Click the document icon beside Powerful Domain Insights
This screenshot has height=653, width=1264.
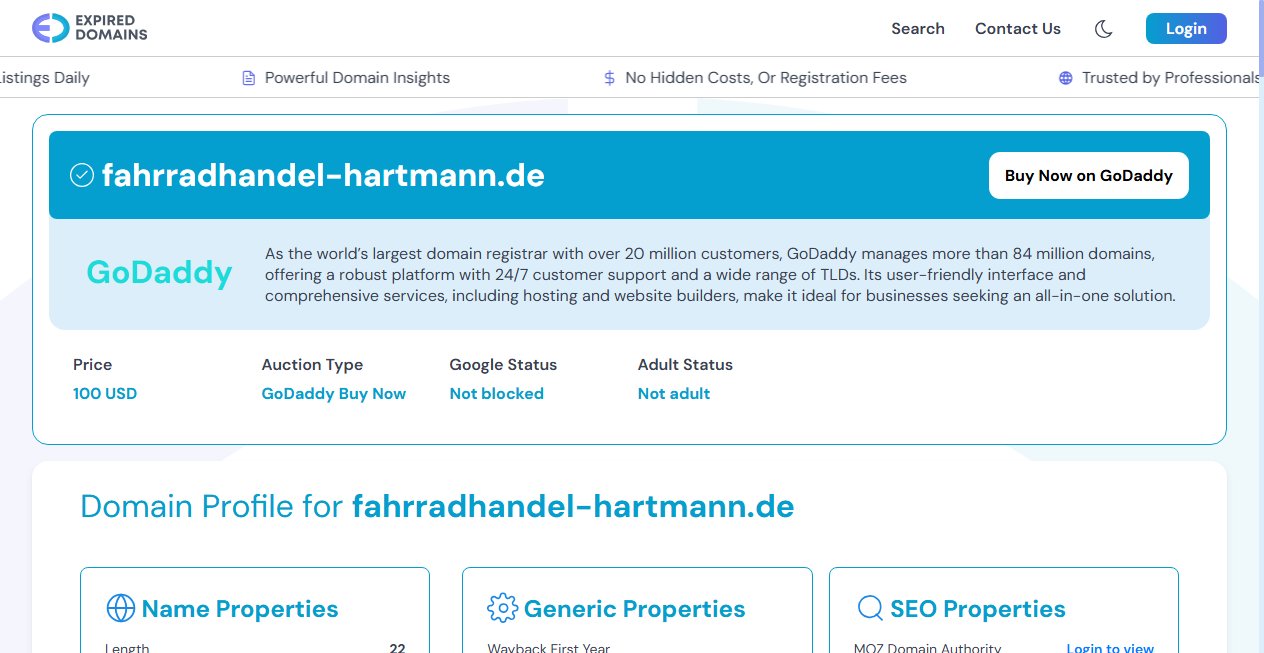pos(249,78)
